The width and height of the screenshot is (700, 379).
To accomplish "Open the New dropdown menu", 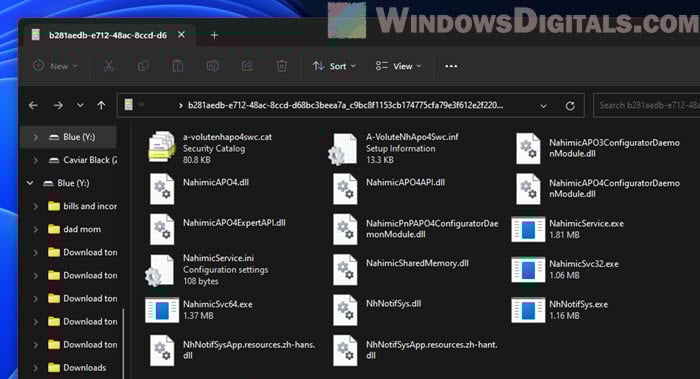I will tap(55, 66).
